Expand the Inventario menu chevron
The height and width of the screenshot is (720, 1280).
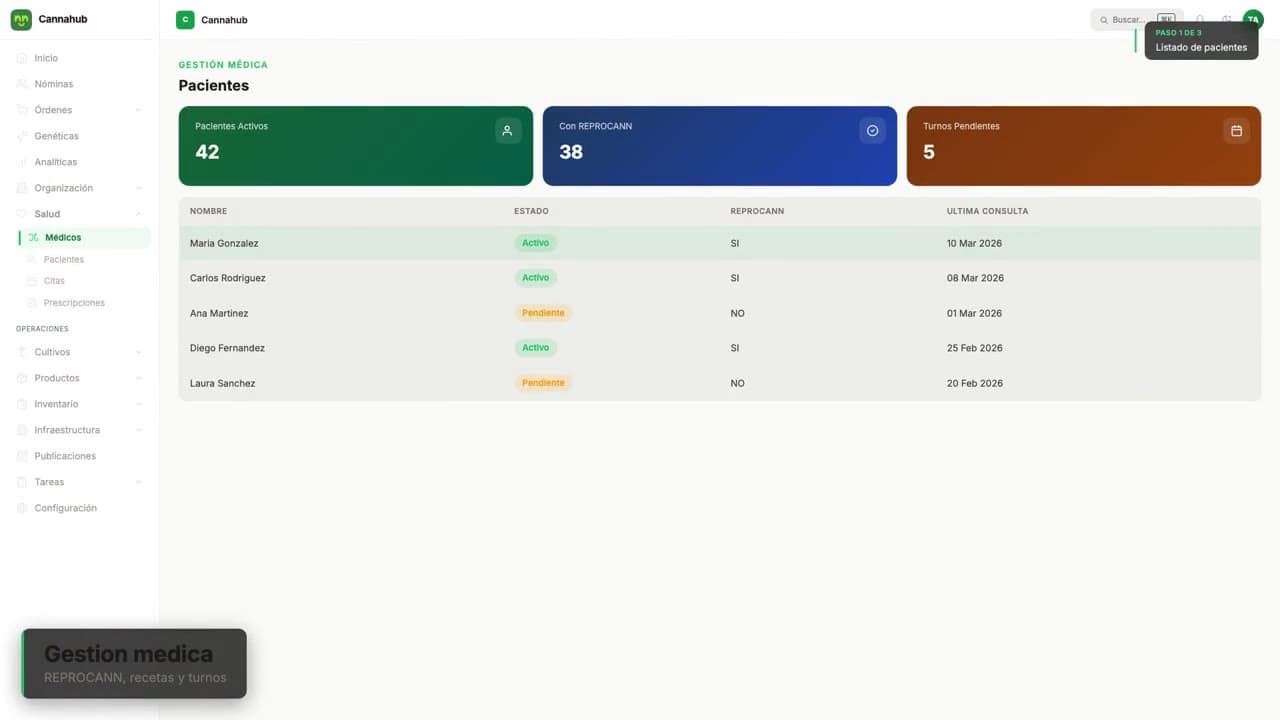[138, 404]
